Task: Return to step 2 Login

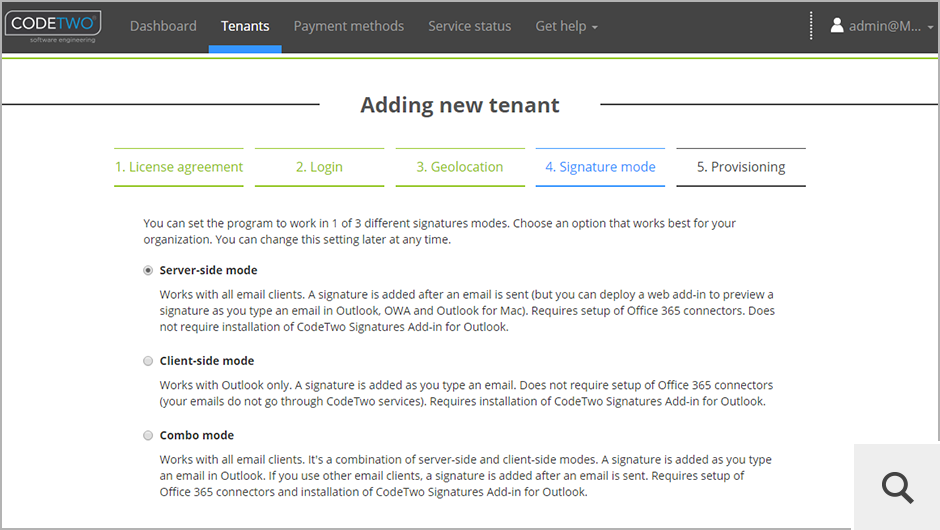Action: pos(319,167)
